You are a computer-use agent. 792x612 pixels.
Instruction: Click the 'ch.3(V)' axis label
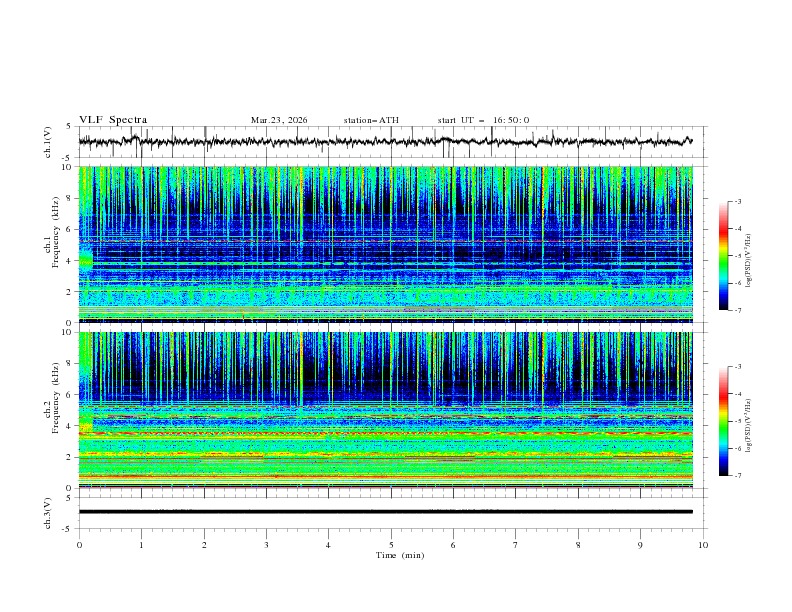[48, 513]
